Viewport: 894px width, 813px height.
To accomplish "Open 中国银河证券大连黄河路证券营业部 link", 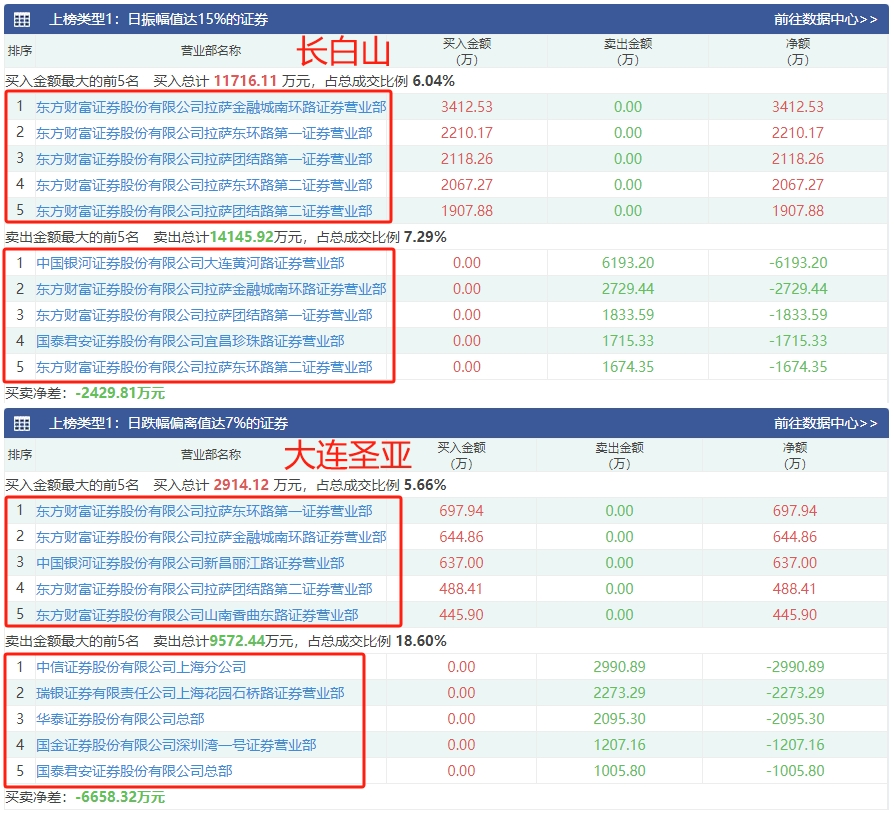I will click(x=190, y=263).
